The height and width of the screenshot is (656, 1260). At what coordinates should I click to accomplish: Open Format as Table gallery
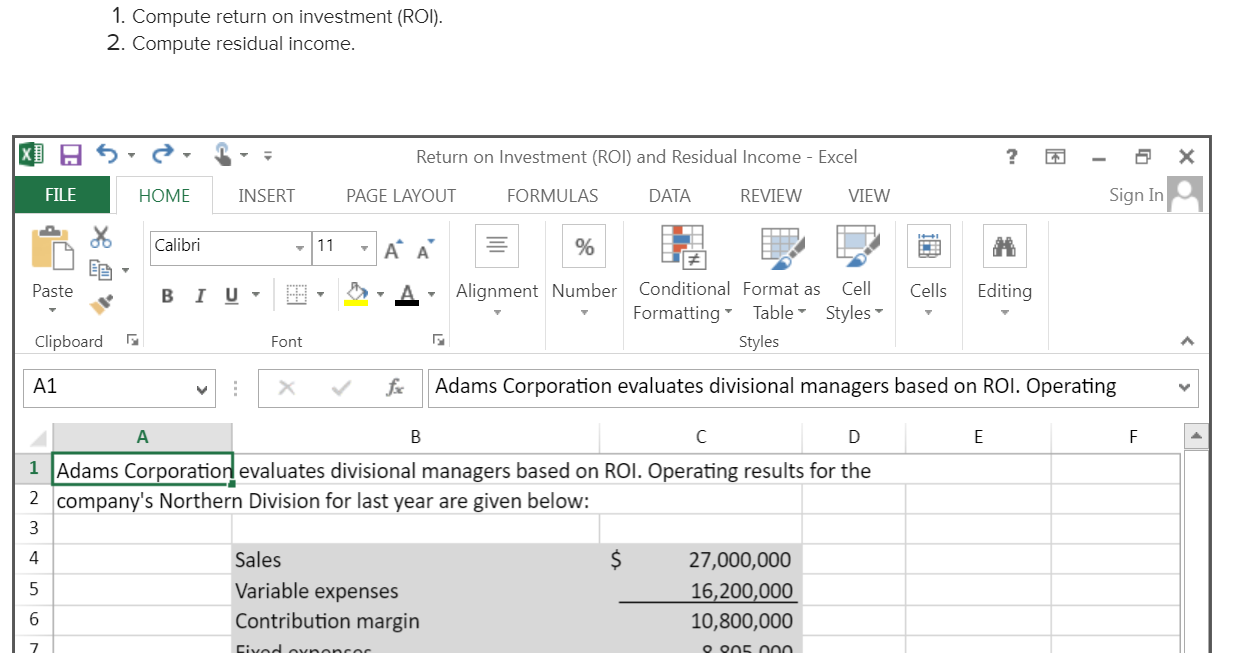pyautogui.click(x=781, y=272)
